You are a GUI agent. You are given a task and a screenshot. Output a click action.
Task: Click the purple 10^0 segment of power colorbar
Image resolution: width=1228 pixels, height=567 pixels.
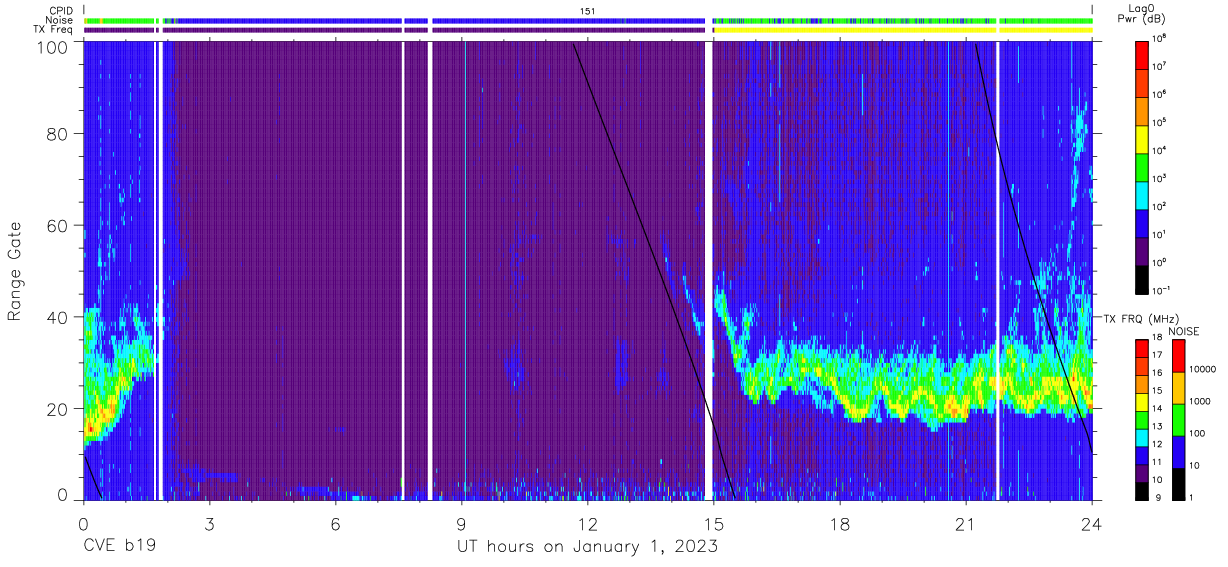pyautogui.click(x=1143, y=250)
